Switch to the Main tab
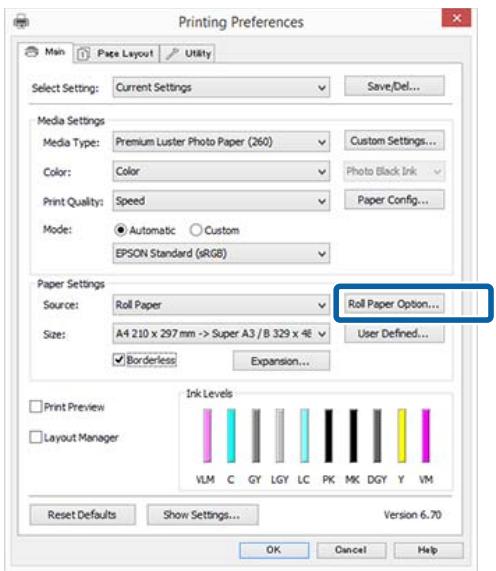This screenshot has height=571, width=496. (x=45, y=52)
